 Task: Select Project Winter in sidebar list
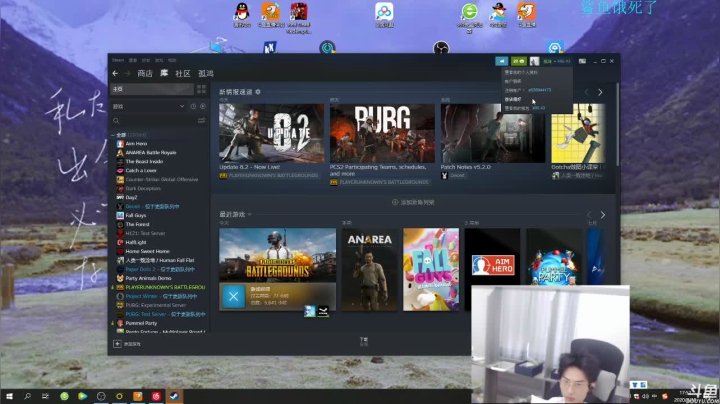pyautogui.click(x=161, y=296)
